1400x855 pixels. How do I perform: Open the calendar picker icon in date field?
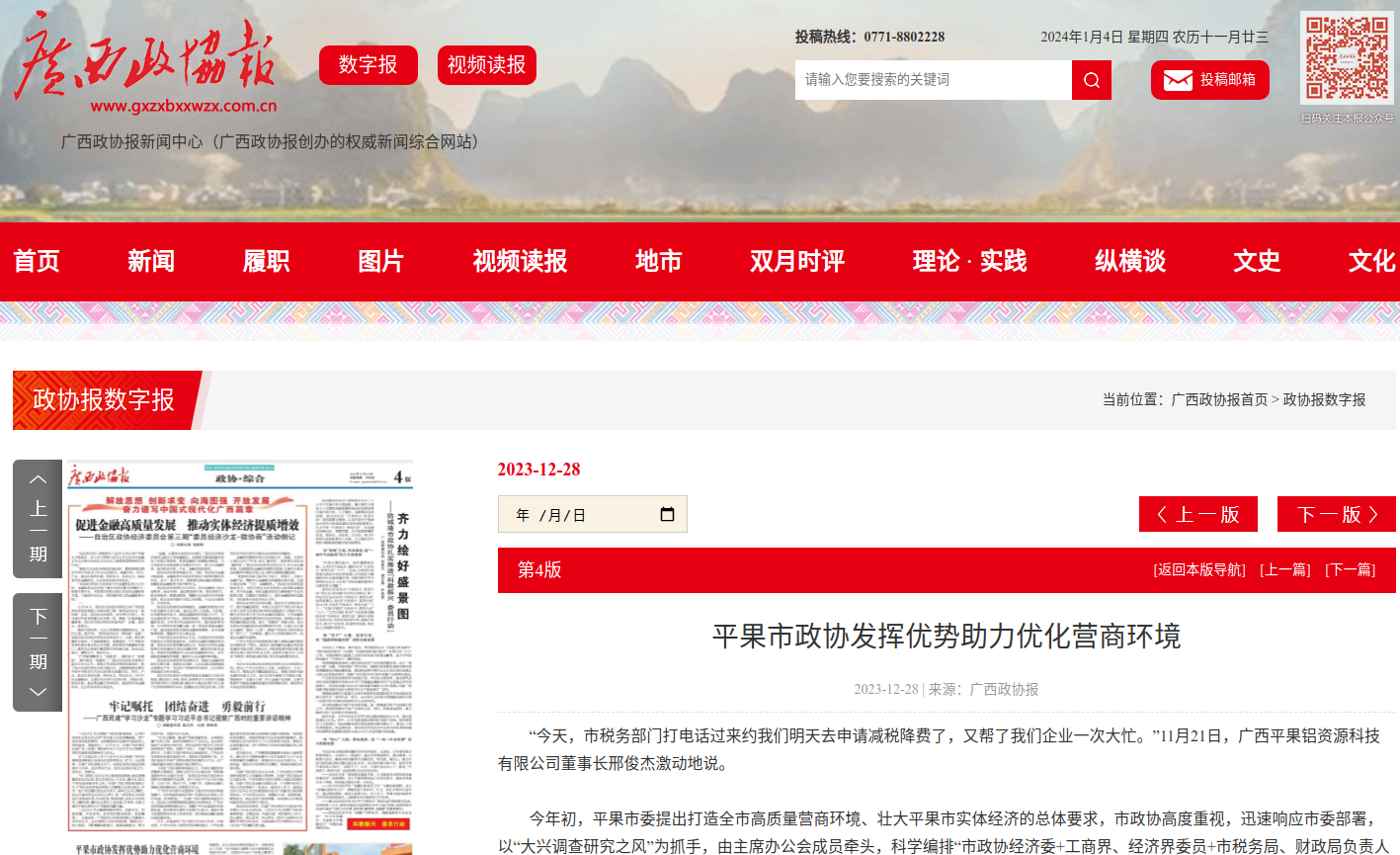[667, 514]
